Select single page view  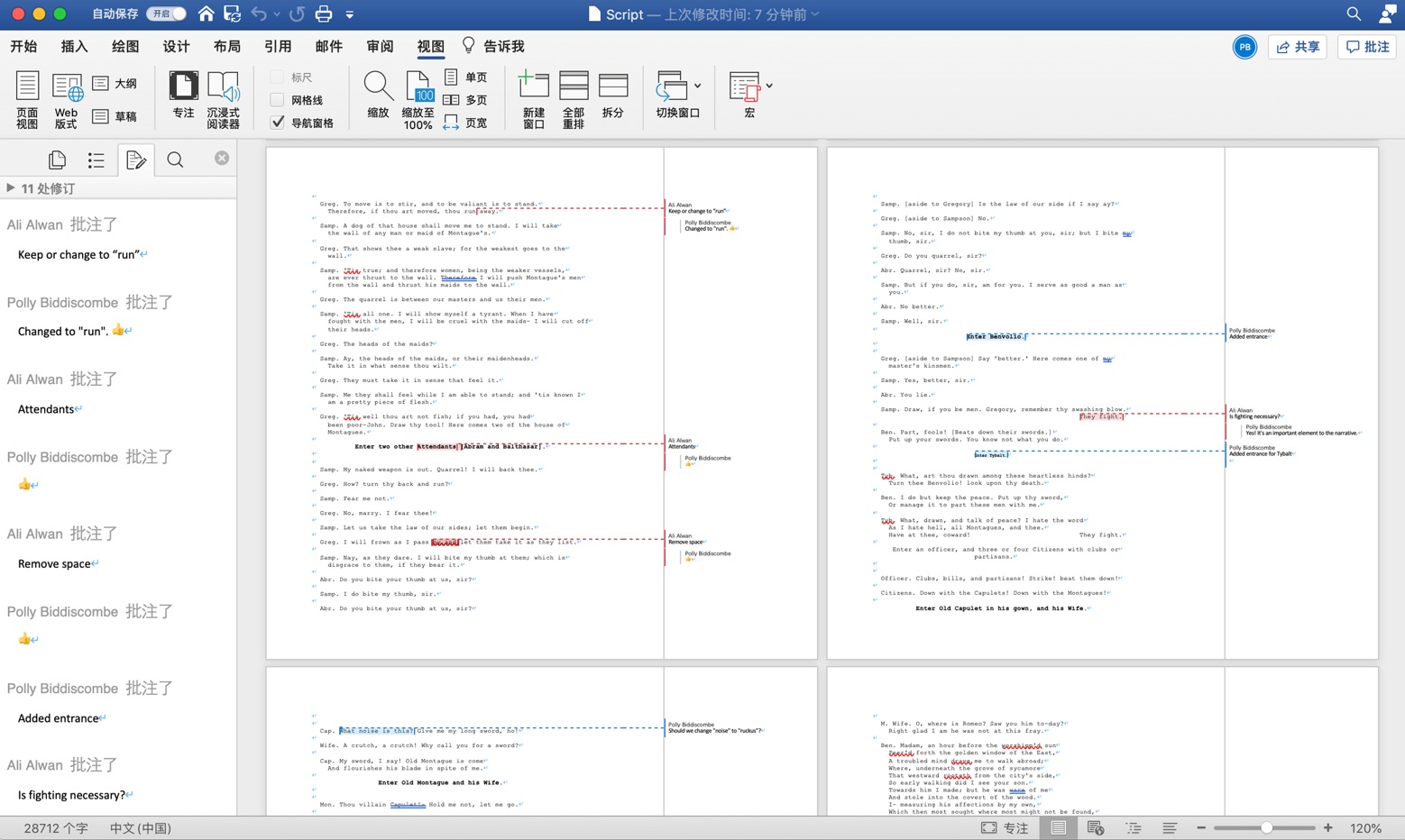pyautogui.click(x=465, y=78)
